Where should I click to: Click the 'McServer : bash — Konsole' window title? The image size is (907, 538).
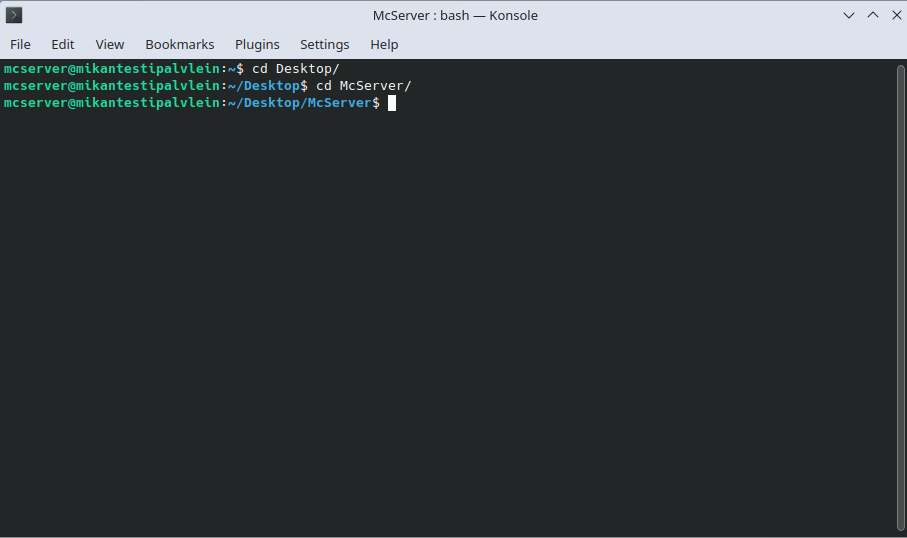[455, 15]
